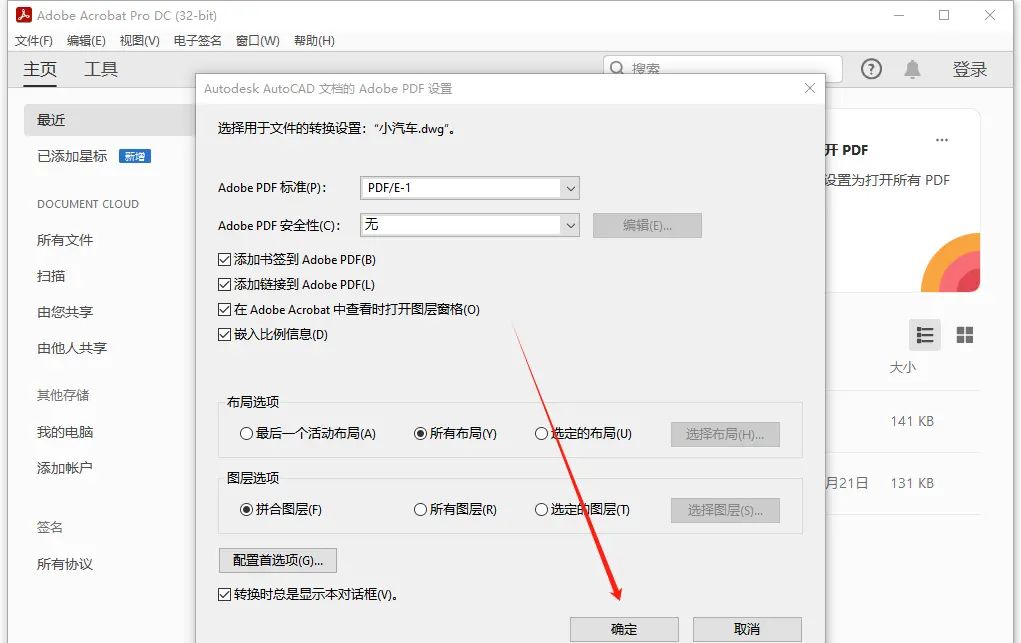1021x643 pixels.
Task: Click the 编辑(E)... button
Action: [x=647, y=225]
